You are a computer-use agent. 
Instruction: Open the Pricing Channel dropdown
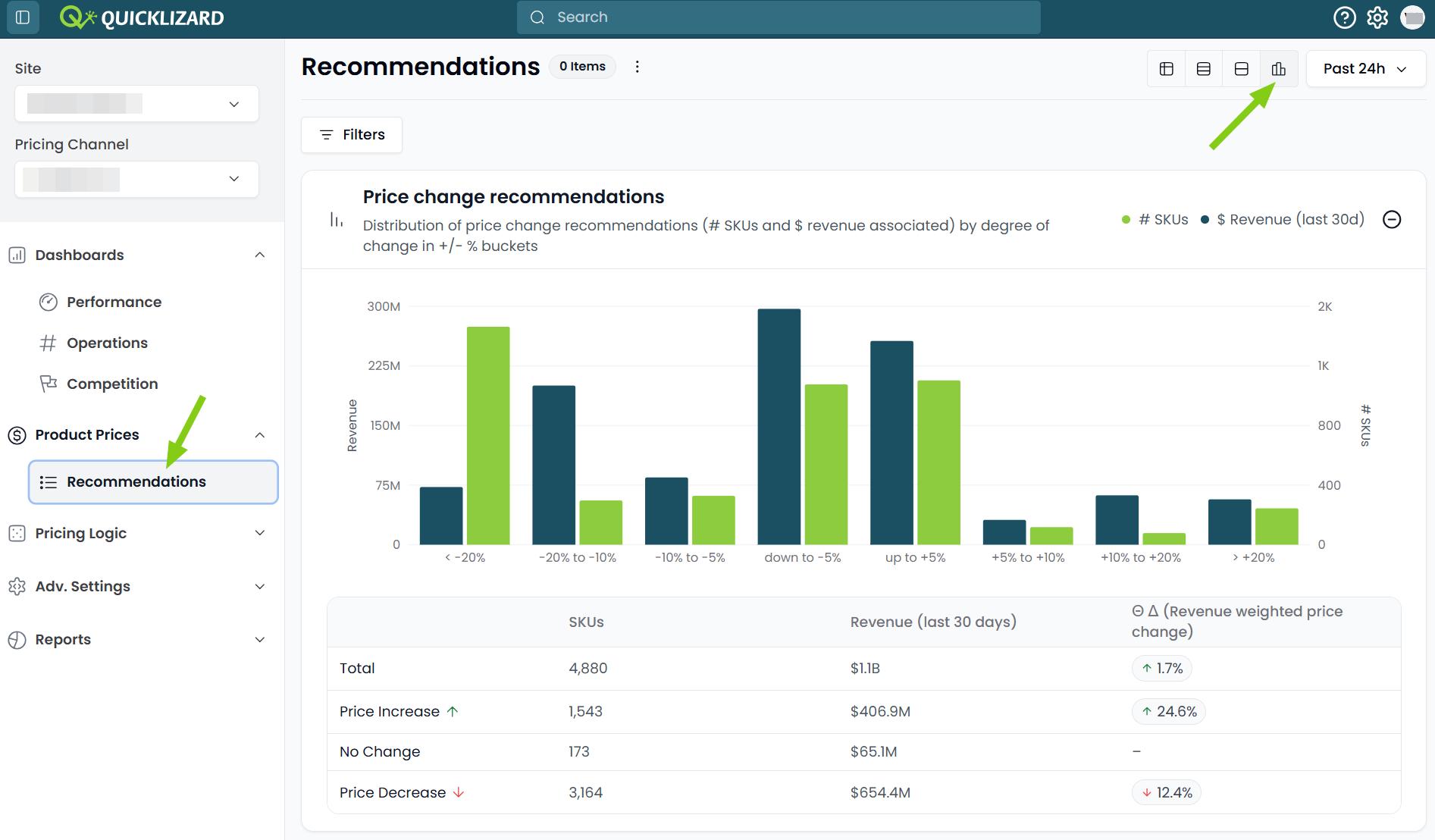click(x=136, y=179)
